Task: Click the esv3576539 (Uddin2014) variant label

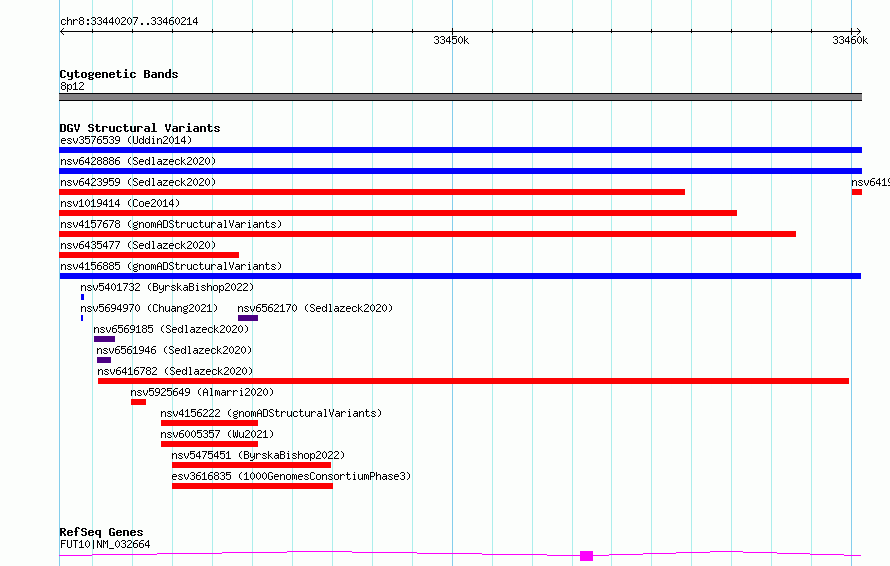Action: (126, 140)
